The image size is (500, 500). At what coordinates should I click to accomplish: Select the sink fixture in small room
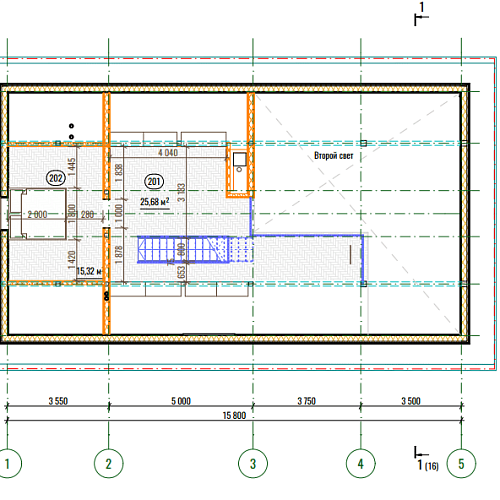tap(239, 162)
